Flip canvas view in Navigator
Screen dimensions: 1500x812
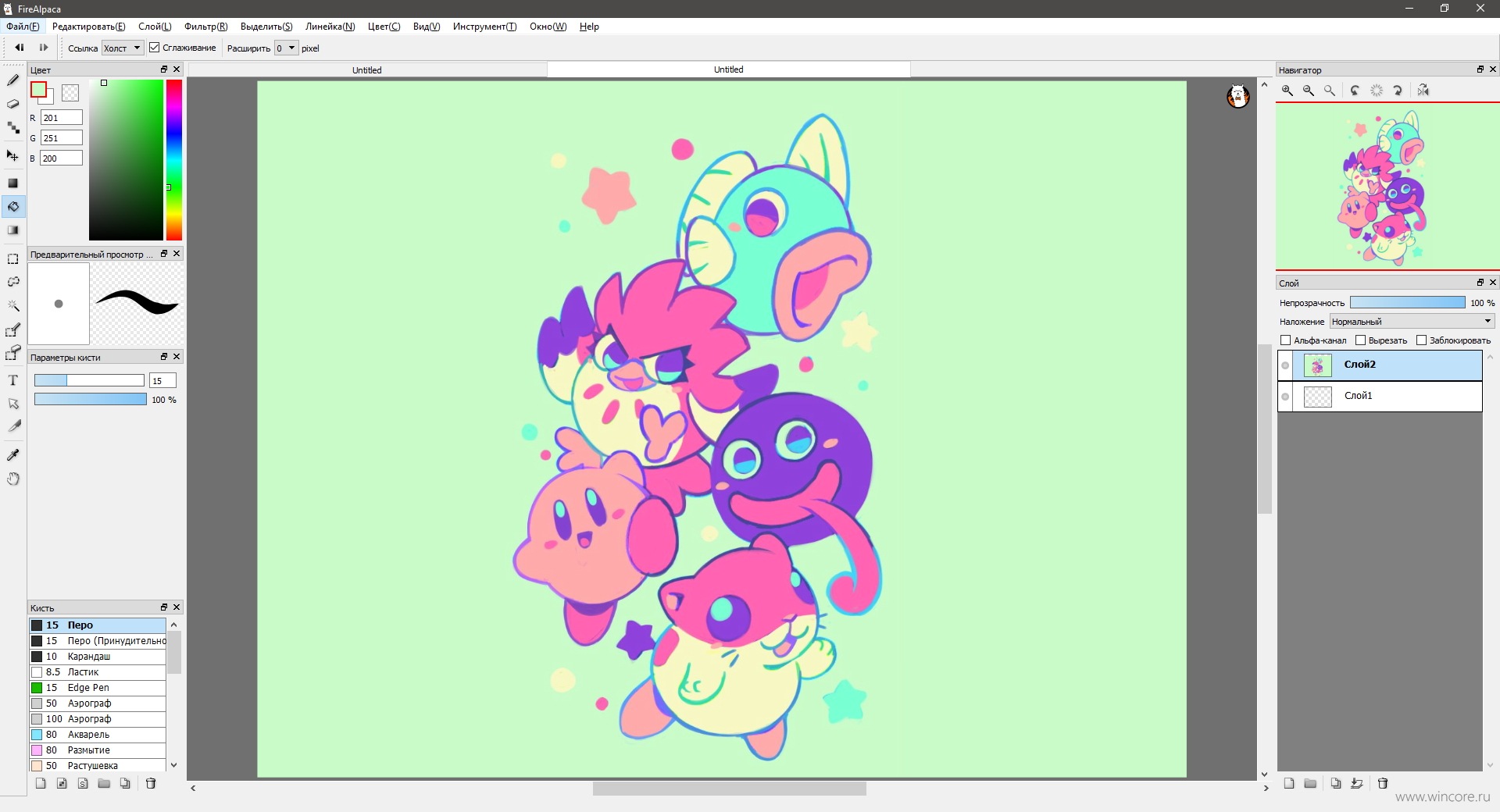coord(1423,91)
